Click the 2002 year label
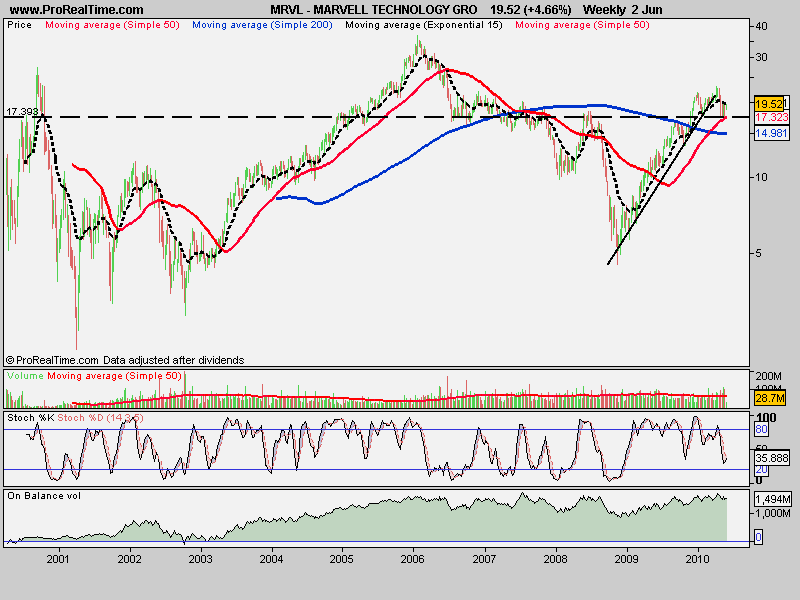The image size is (800, 600). [129, 559]
